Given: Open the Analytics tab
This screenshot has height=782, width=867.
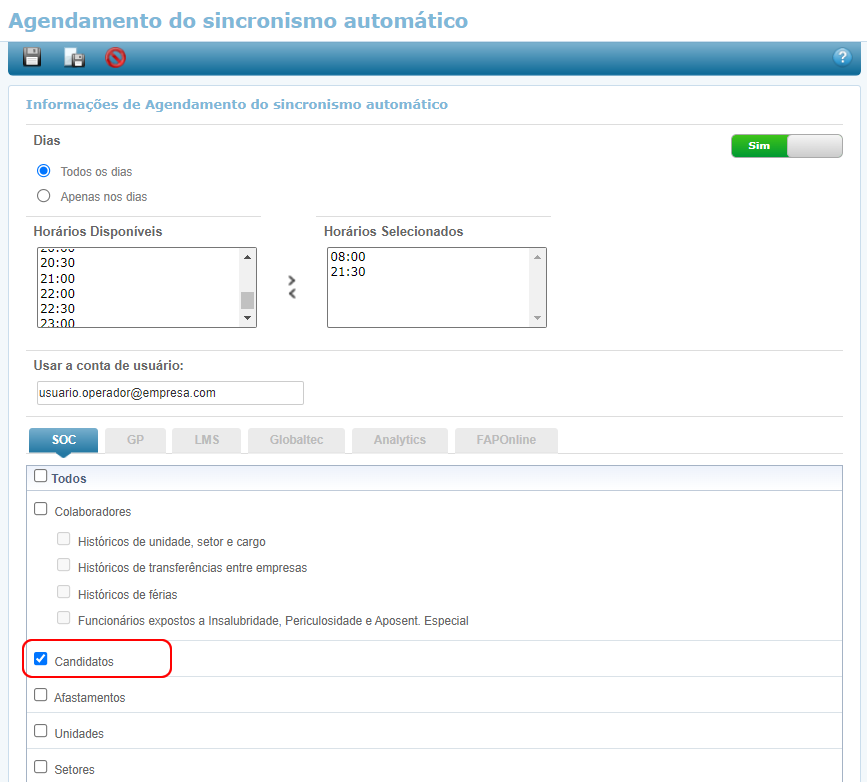Looking at the screenshot, I should coord(399,440).
